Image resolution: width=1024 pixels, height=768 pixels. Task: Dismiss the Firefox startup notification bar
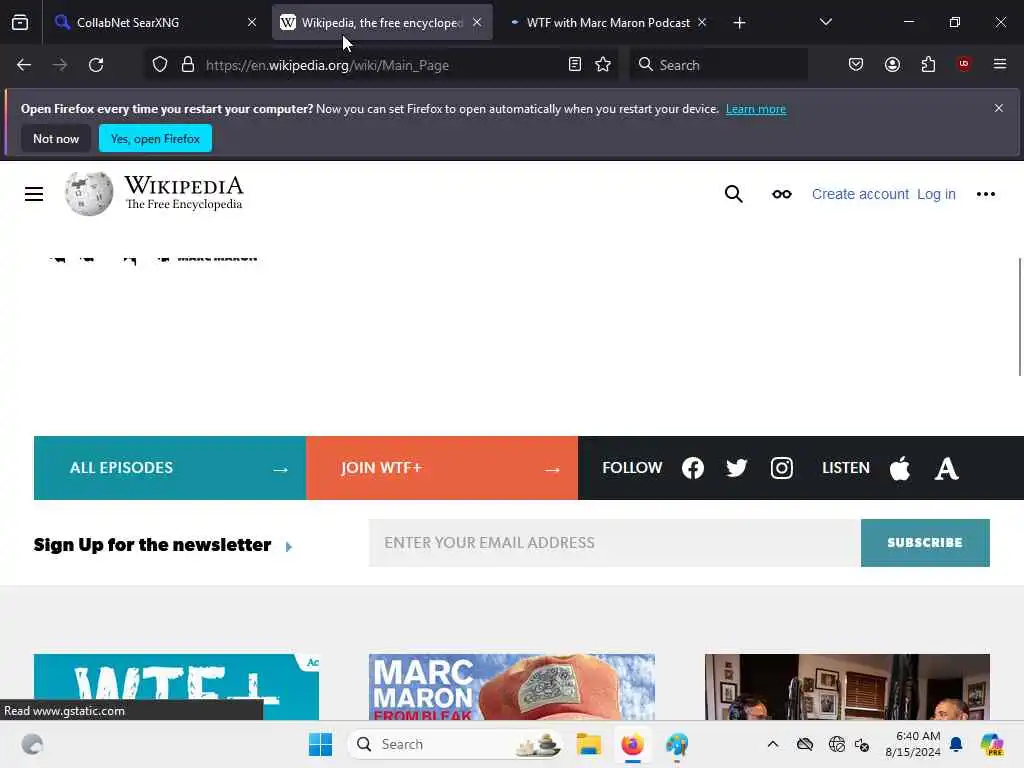tap(999, 108)
